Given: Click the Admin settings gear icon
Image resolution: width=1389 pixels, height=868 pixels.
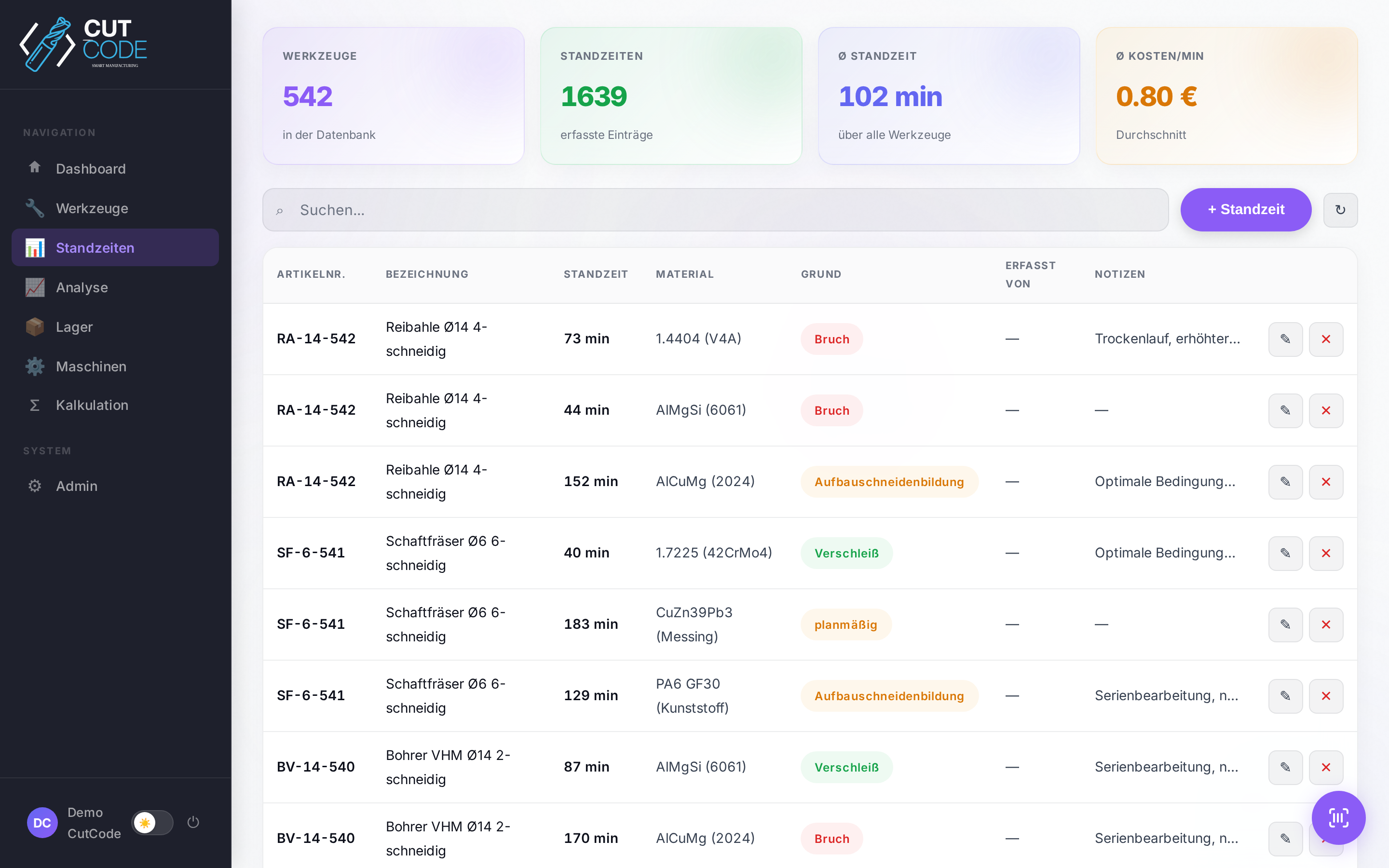Looking at the screenshot, I should click(x=34, y=486).
